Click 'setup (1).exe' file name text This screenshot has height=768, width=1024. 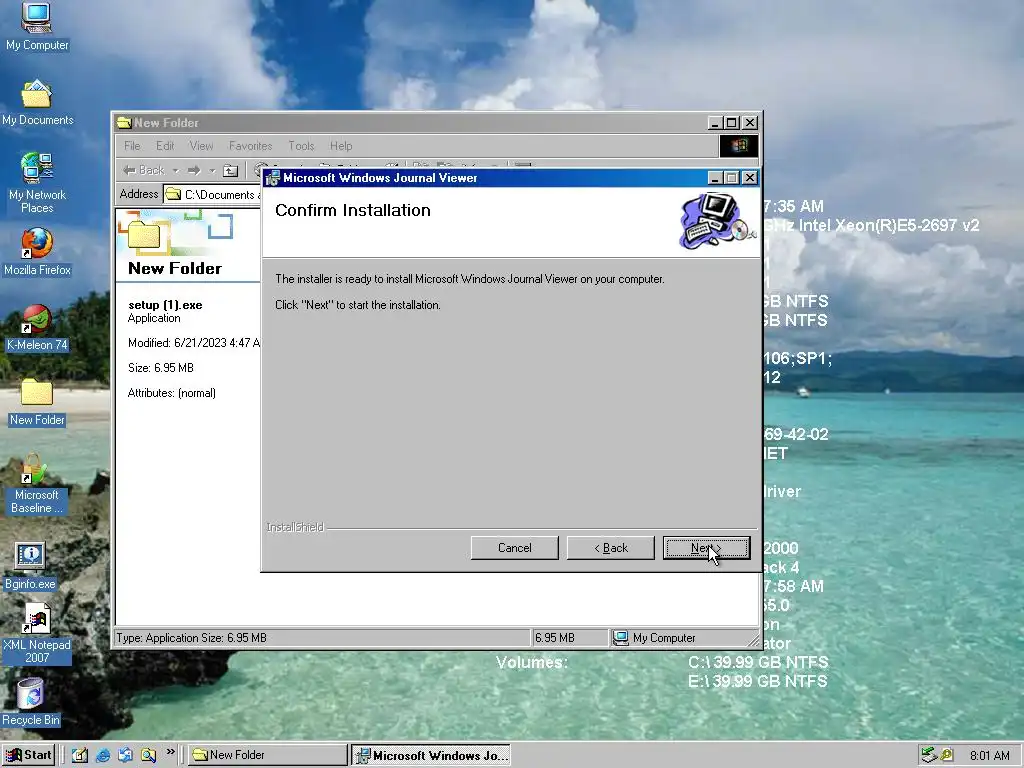(x=165, y=305)
